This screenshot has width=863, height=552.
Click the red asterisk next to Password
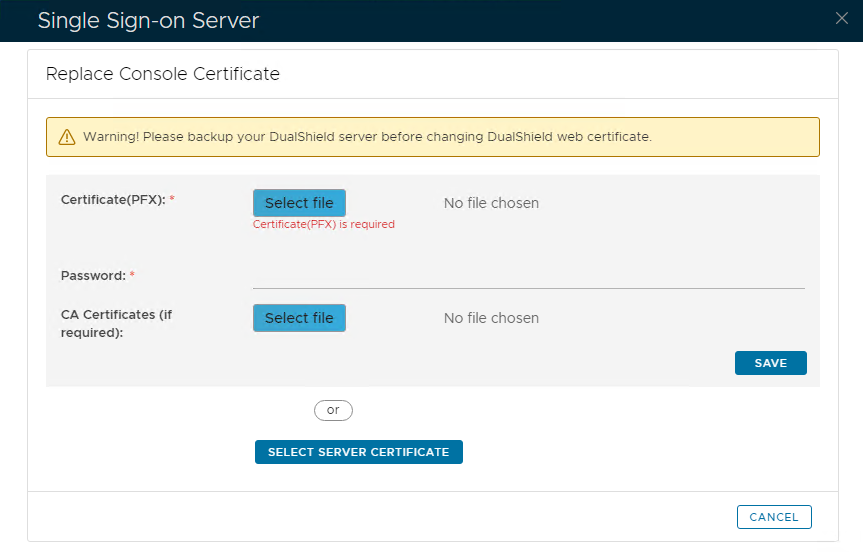132,275
